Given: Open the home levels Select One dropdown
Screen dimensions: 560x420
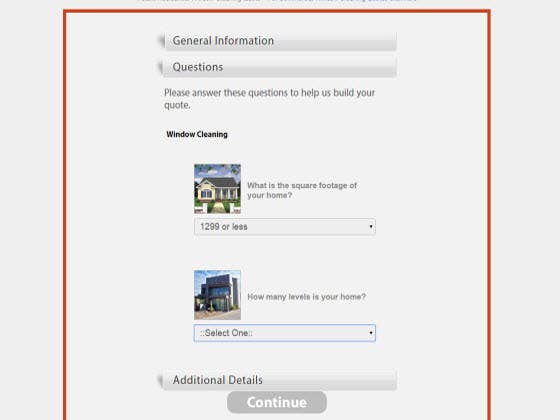Looking at the screenshot, I should [x=285, y=333].
